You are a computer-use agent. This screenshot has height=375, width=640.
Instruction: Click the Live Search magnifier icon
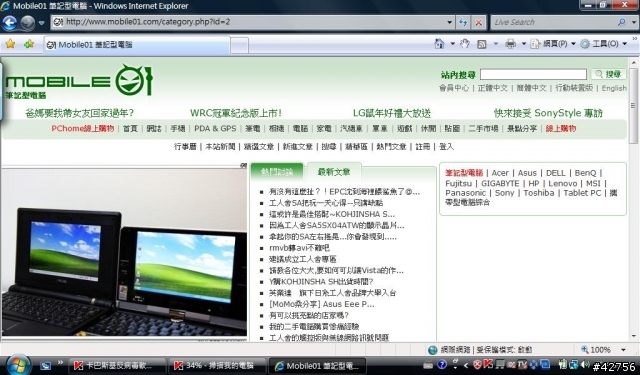621,22
